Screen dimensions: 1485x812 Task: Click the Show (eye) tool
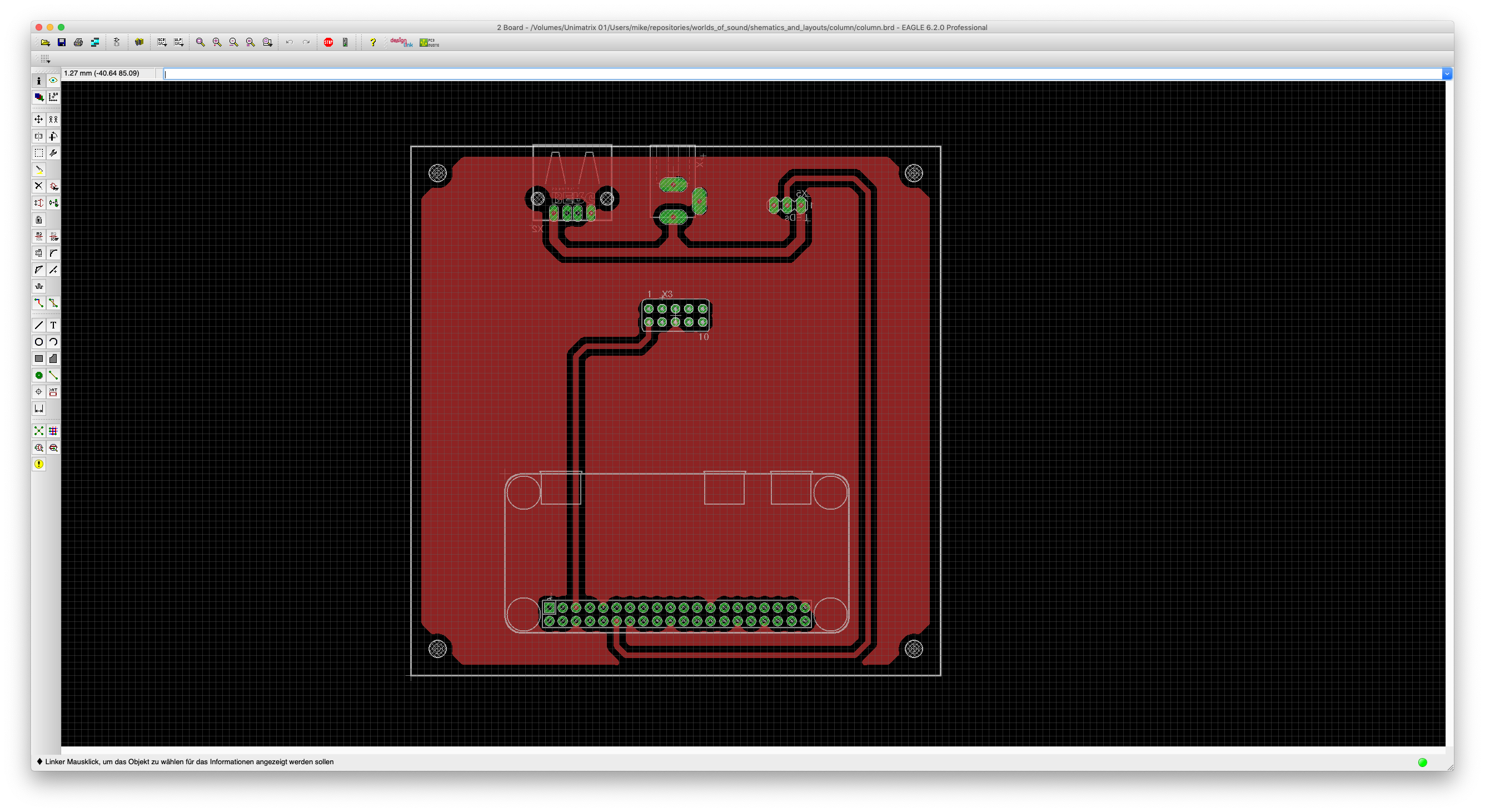pos(53,81)
